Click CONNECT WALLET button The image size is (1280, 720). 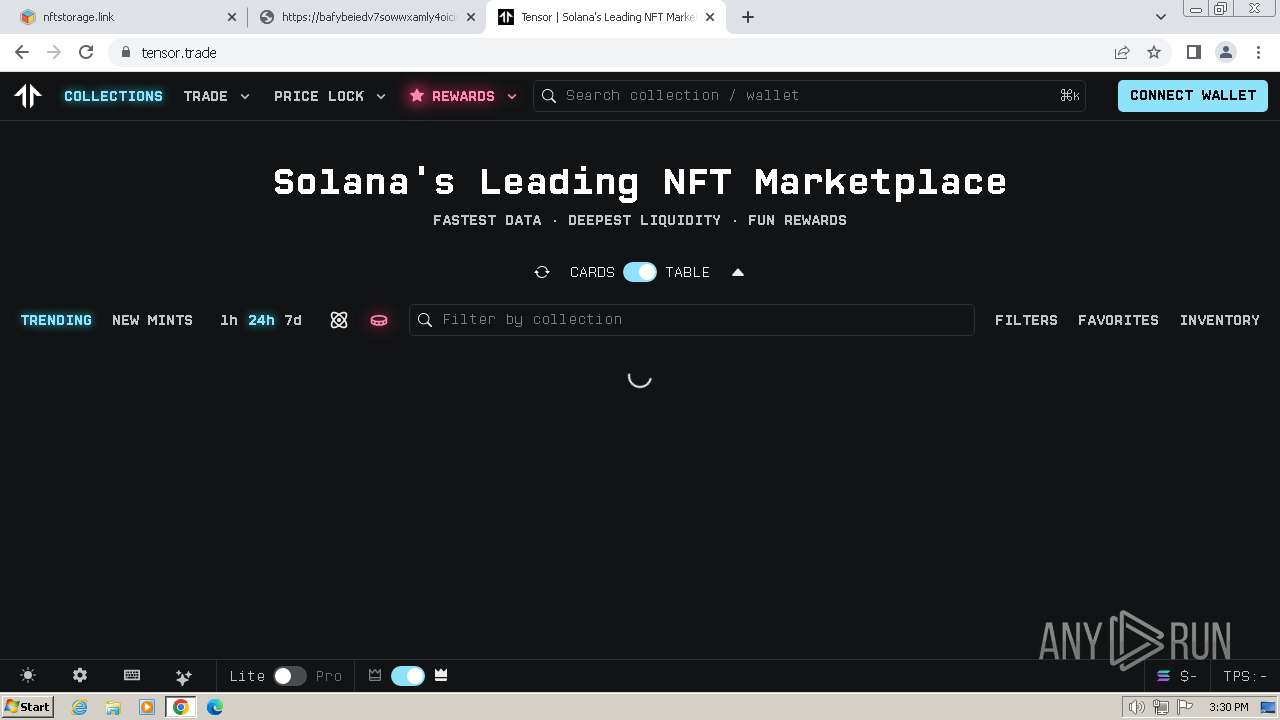point(1193,96)
